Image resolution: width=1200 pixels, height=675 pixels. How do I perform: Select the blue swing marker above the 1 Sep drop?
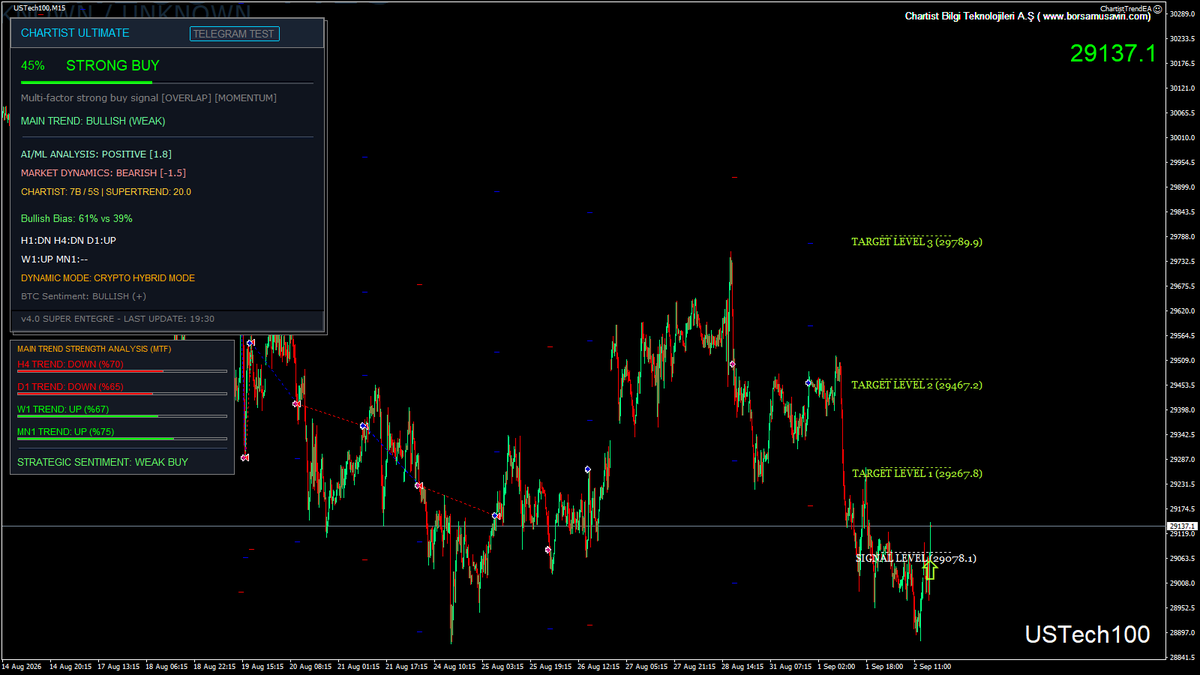(808, 382)
